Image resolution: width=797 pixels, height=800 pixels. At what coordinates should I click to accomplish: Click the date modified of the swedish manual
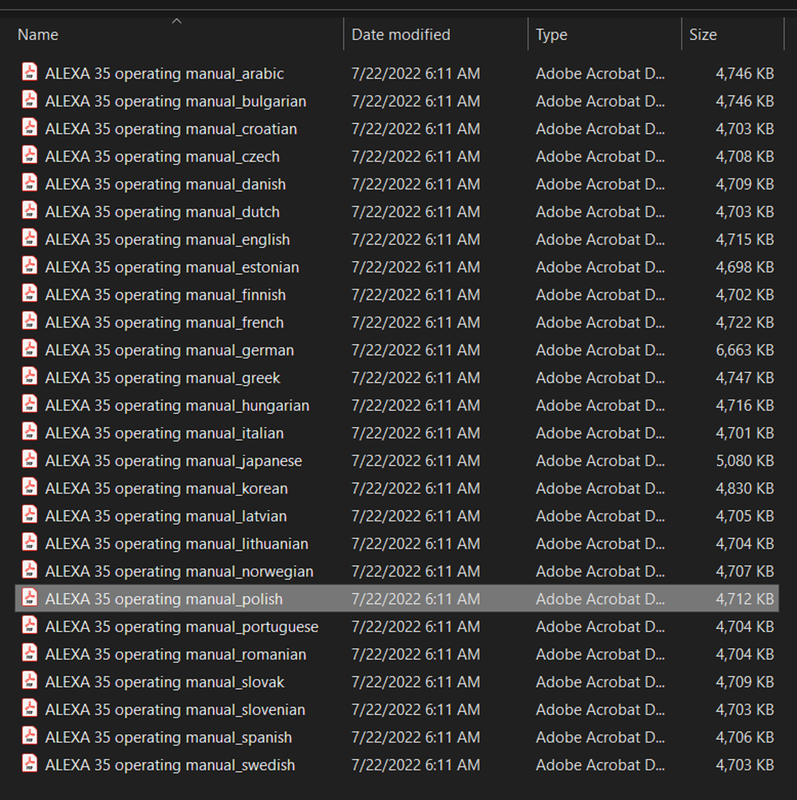(416, 765)
